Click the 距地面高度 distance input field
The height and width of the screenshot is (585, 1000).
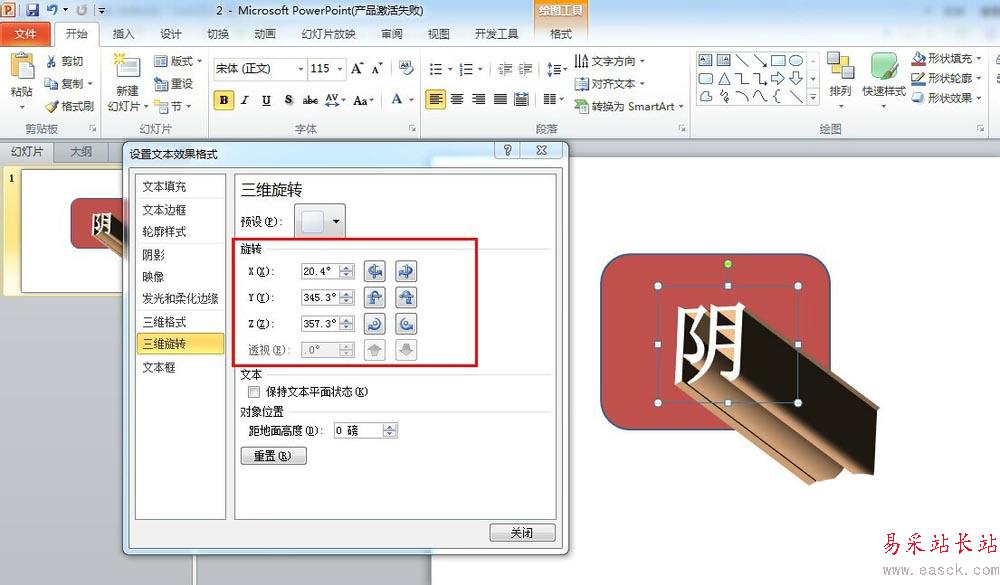tap(358, 431)
